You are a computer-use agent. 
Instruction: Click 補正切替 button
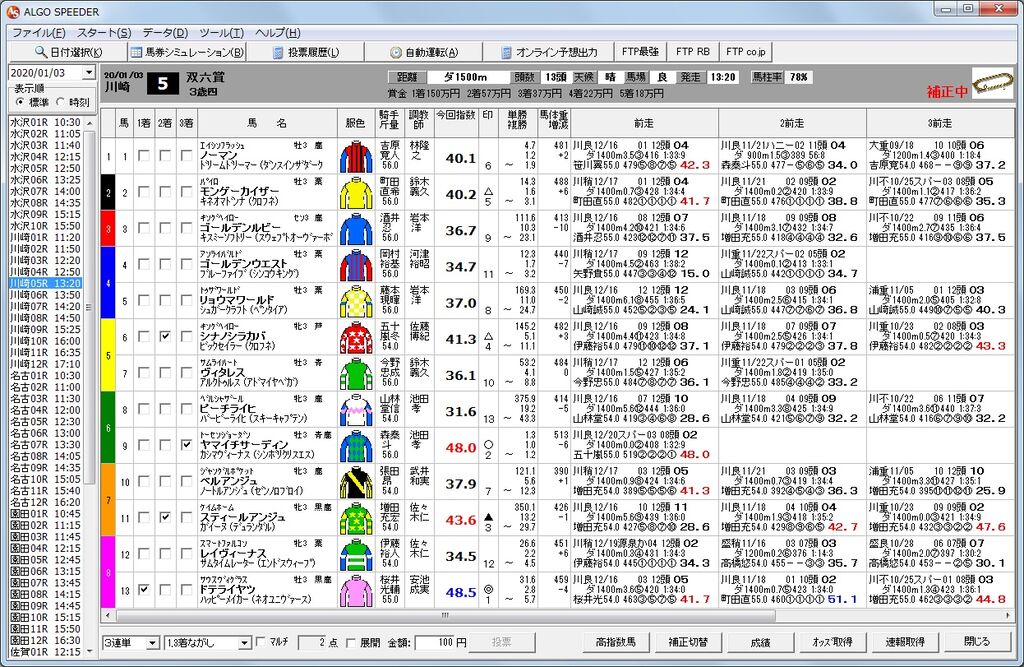(688, 642)
